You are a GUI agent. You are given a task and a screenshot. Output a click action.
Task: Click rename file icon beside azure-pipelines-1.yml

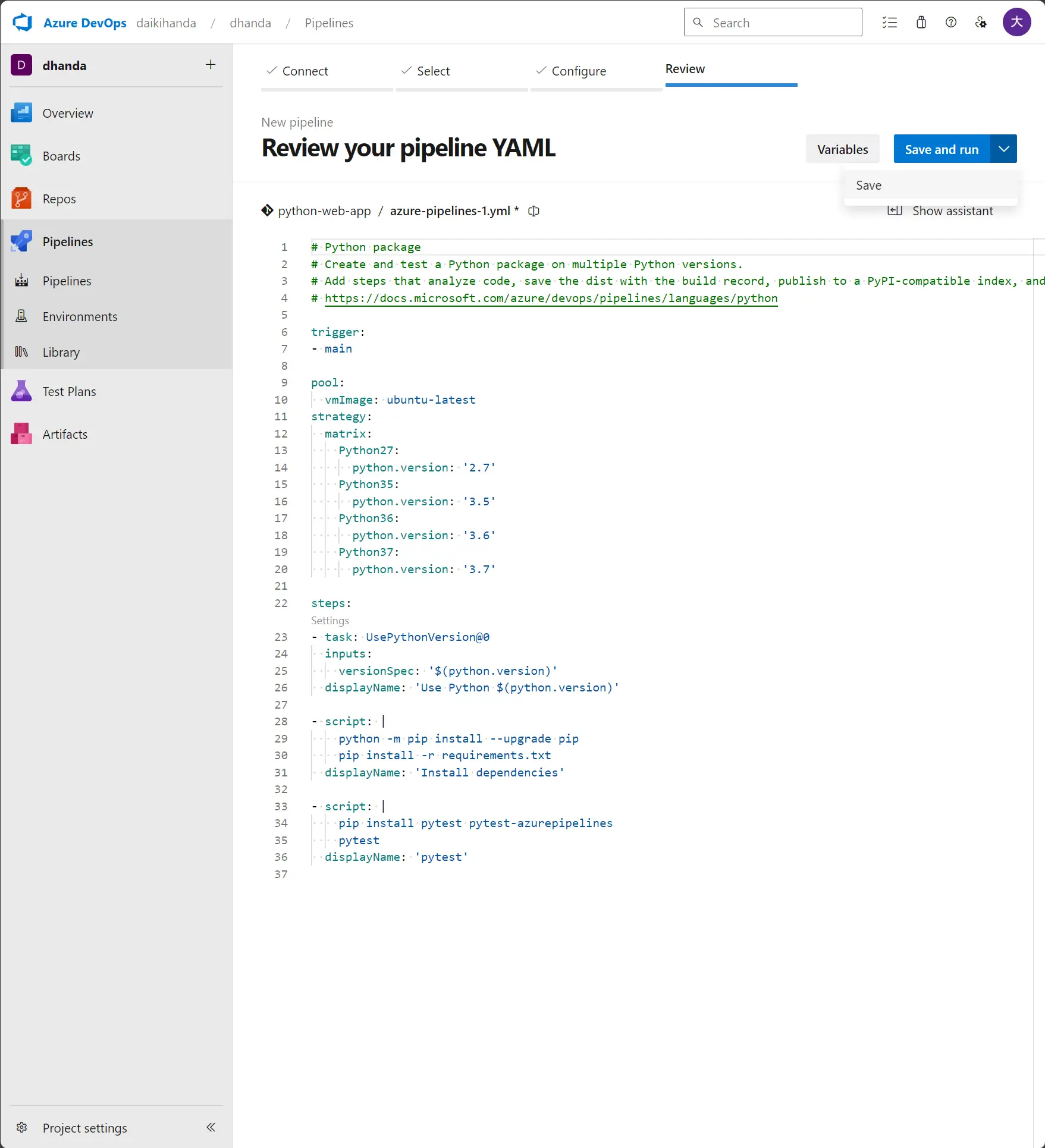coord(534,211)
